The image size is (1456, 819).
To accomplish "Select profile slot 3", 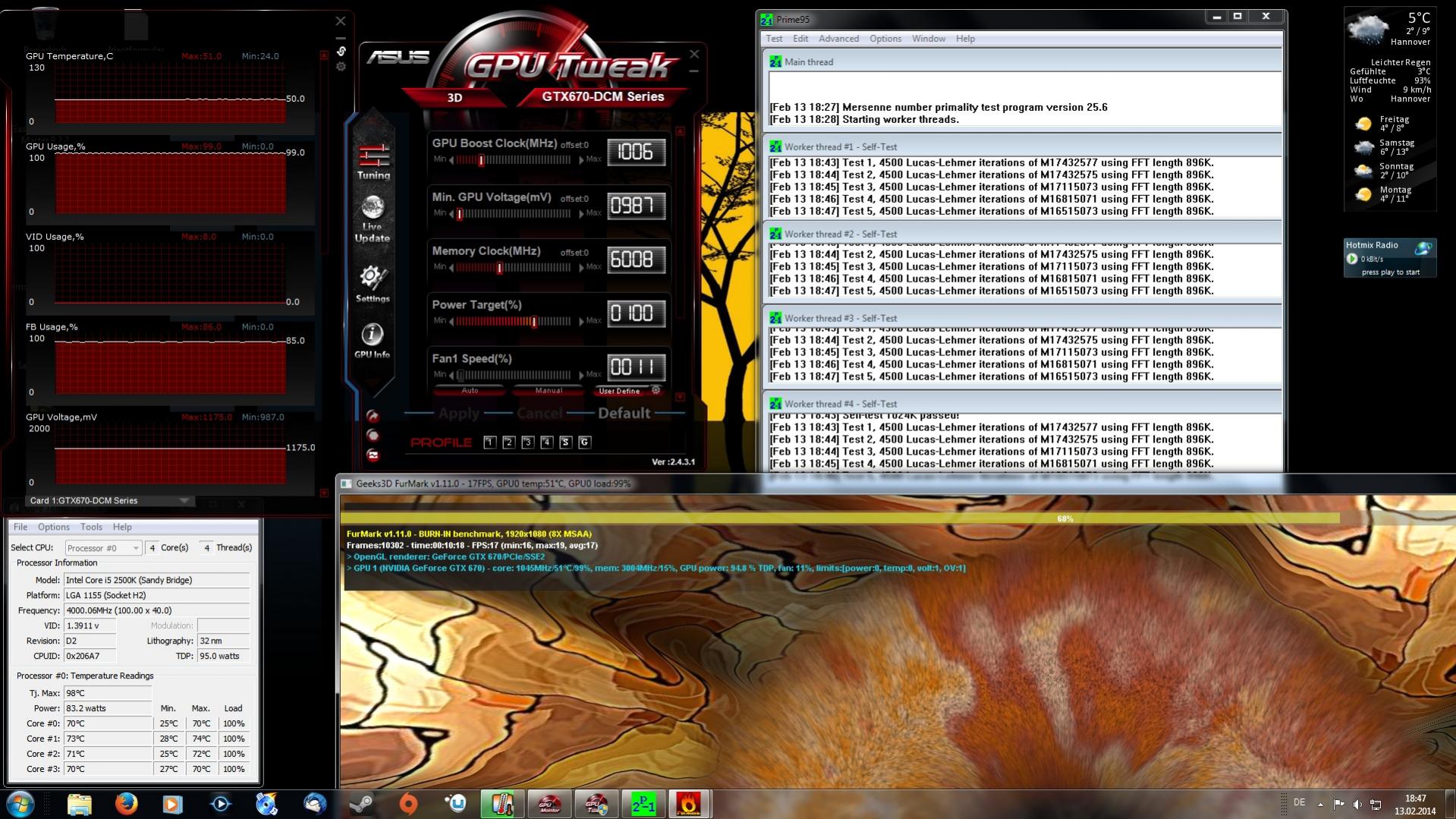I will [527, 442].
